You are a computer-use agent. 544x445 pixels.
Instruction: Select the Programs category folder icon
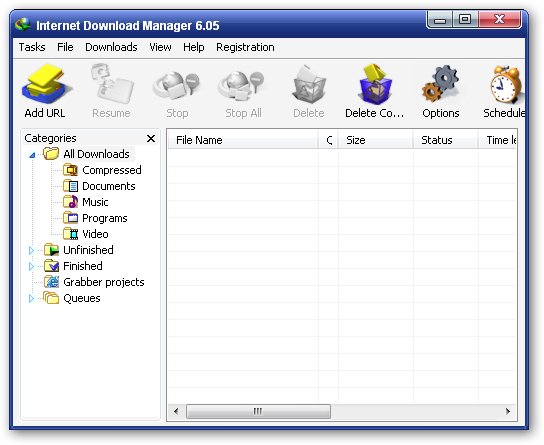[x=71, y=218]
